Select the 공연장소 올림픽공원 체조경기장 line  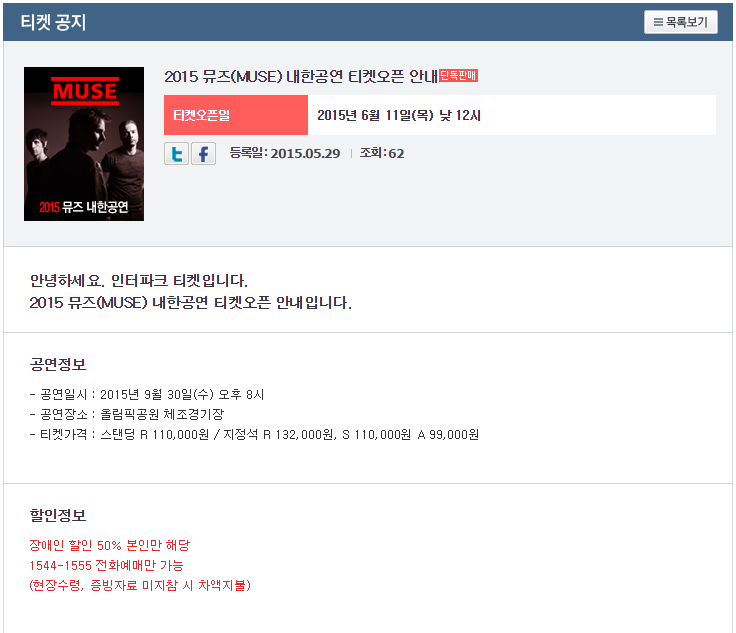click(127, 414)
